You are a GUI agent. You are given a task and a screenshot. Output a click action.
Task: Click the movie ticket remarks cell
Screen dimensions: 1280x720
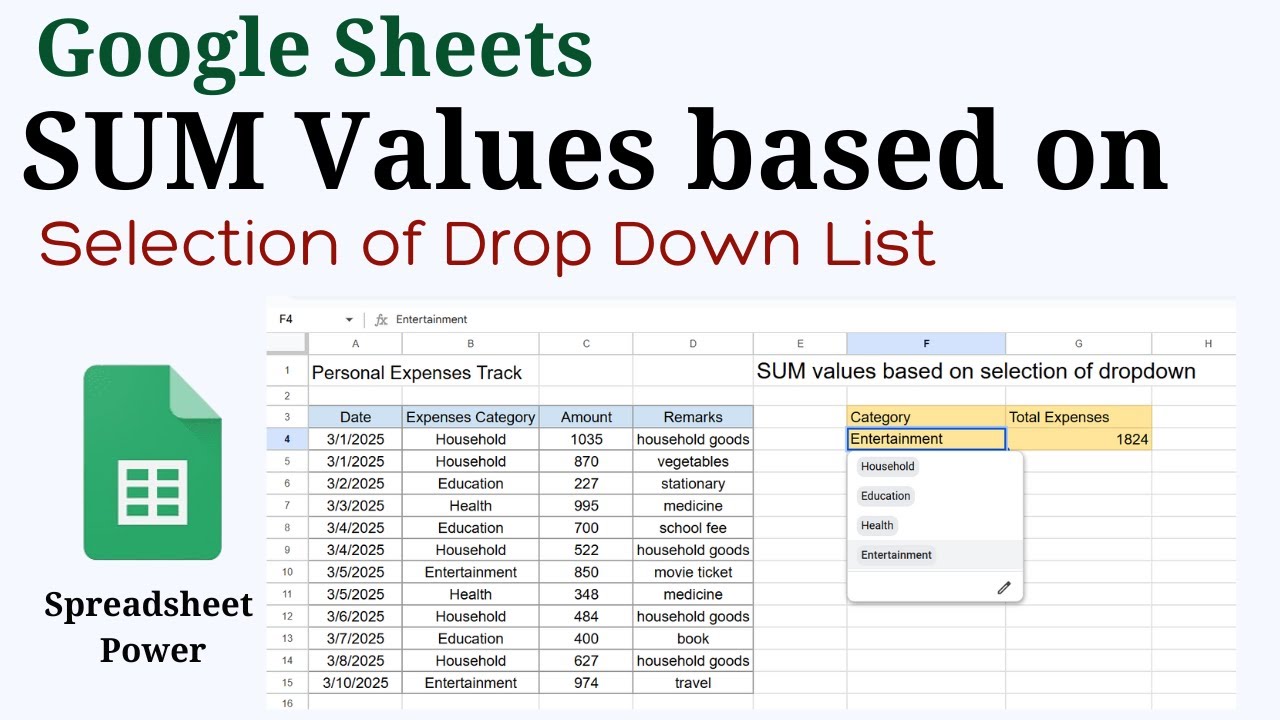693,572
